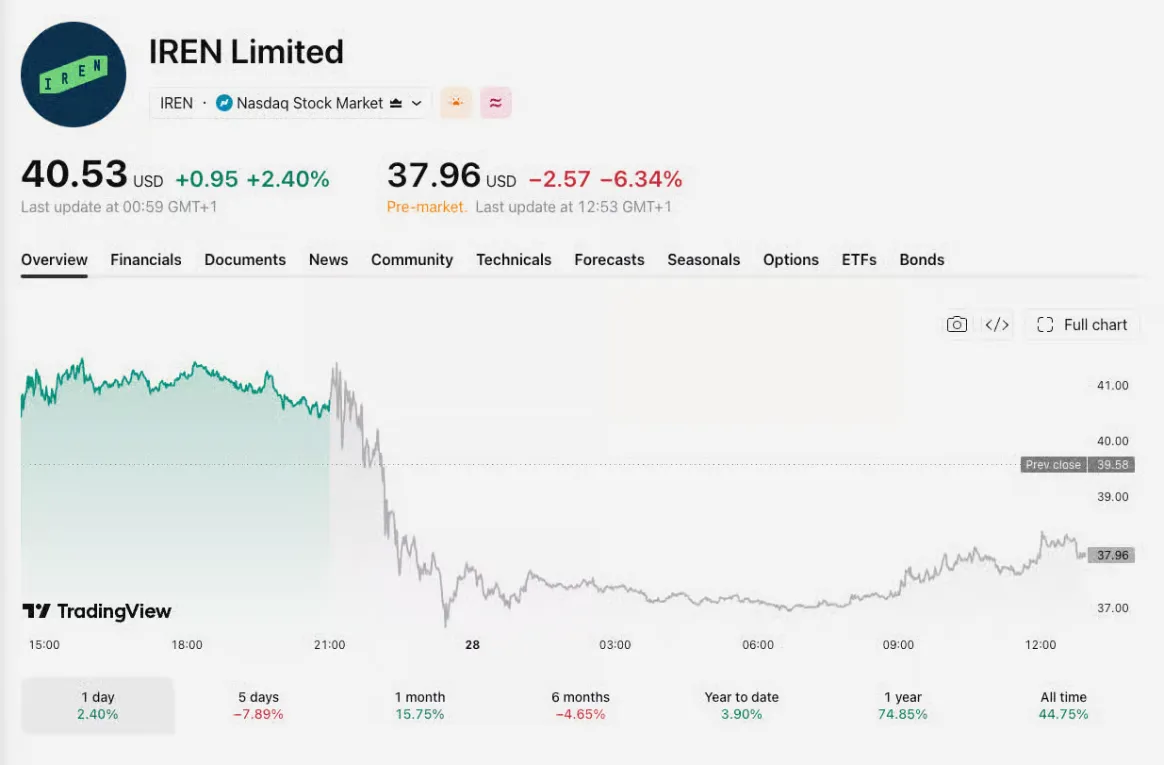Viewport: 1164px width, 765px height.
Task: Open the Options tab
Action: point(791,260)
